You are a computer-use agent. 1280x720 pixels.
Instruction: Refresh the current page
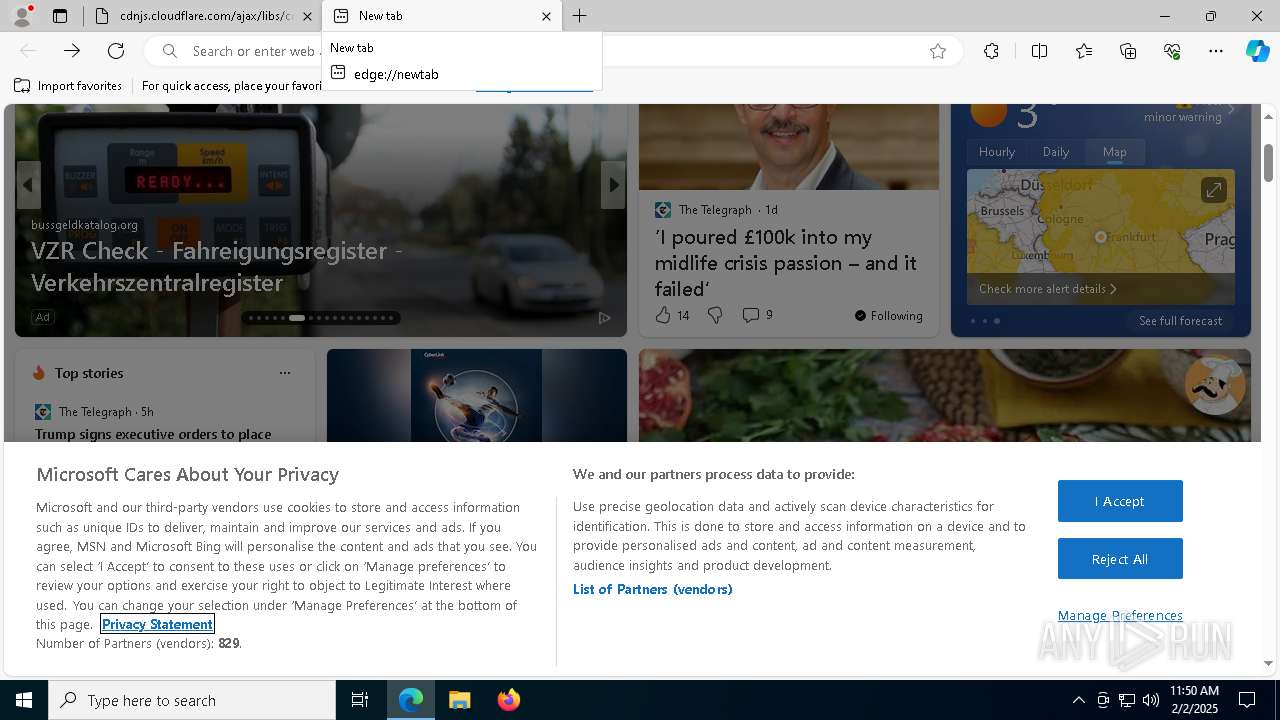pos(116,51)
